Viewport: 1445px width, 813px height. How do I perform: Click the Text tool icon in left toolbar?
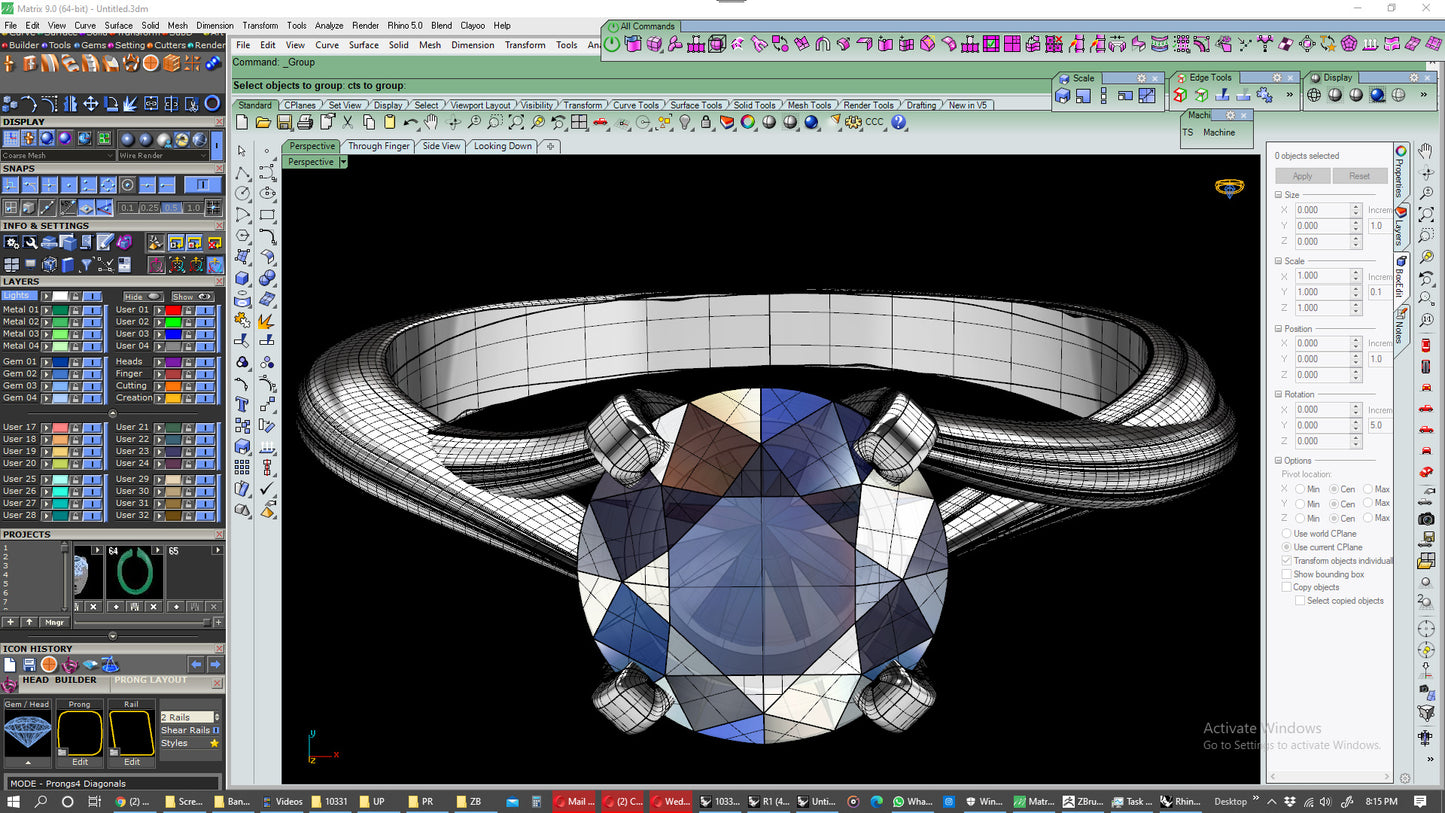242,404
